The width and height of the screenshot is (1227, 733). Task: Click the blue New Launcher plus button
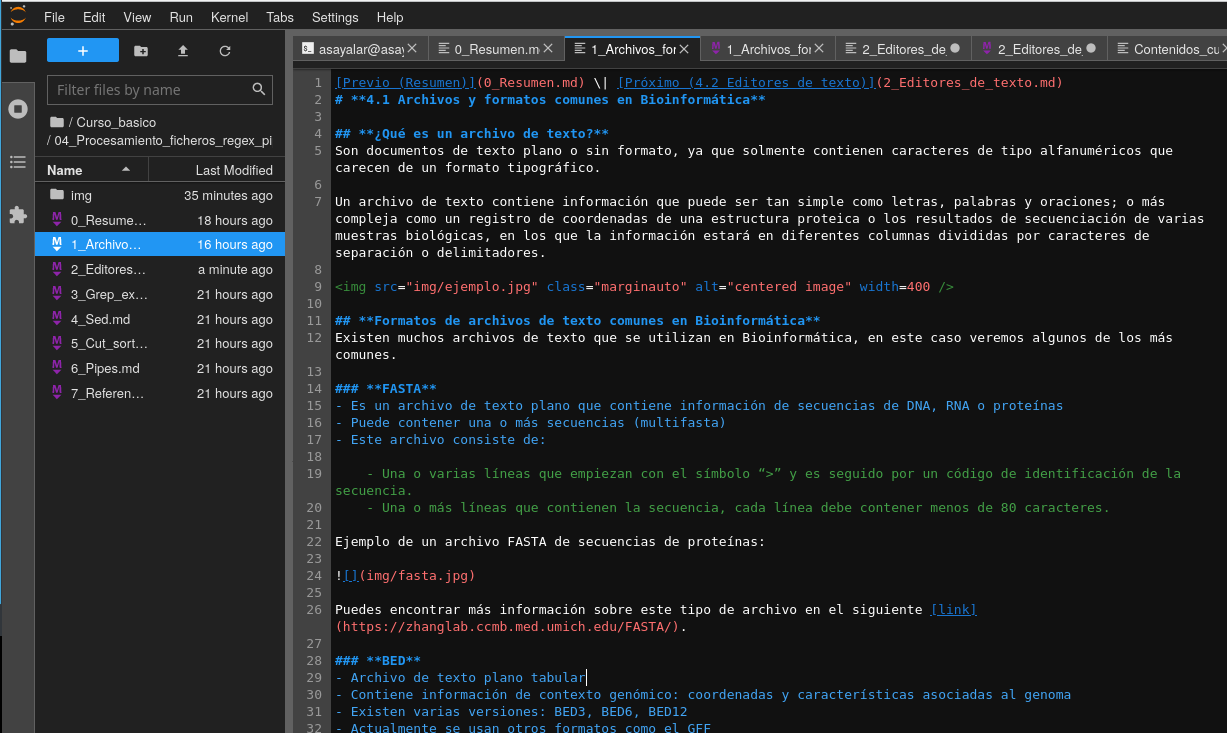(x=83, y=50)
